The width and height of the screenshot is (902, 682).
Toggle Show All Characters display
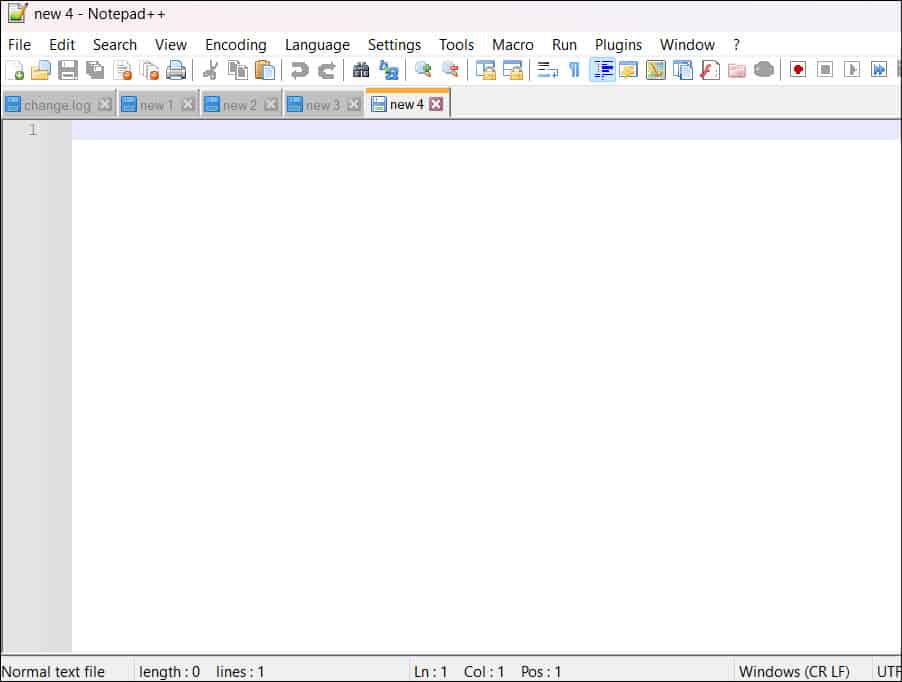coord(573,70)
